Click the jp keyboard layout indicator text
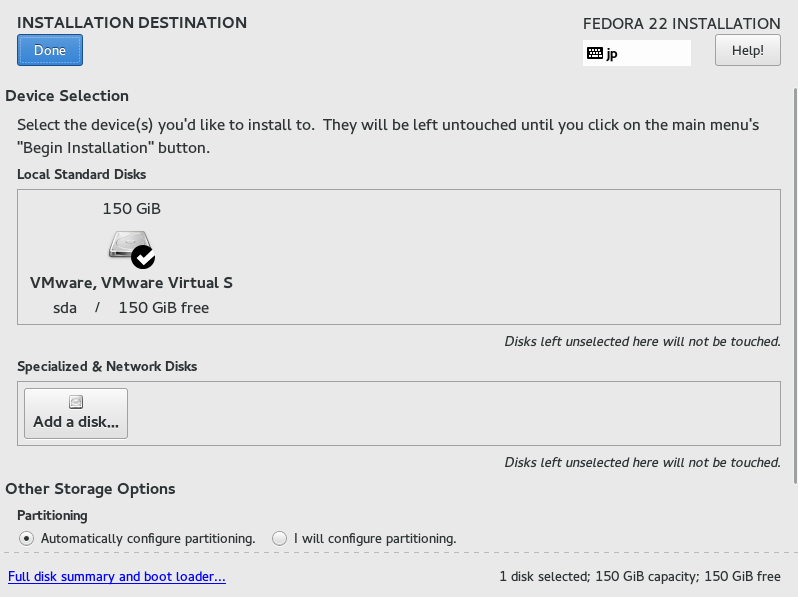 [x=612, y=54]
